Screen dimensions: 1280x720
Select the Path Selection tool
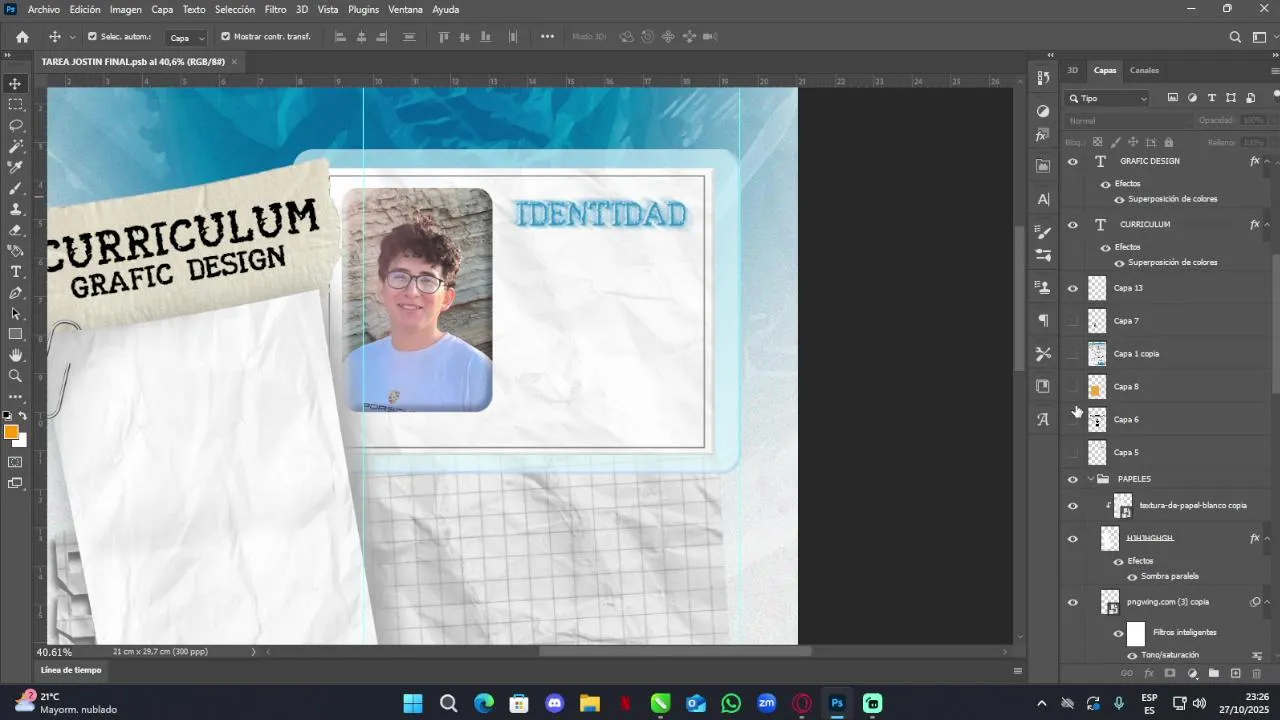pos(15,314)
